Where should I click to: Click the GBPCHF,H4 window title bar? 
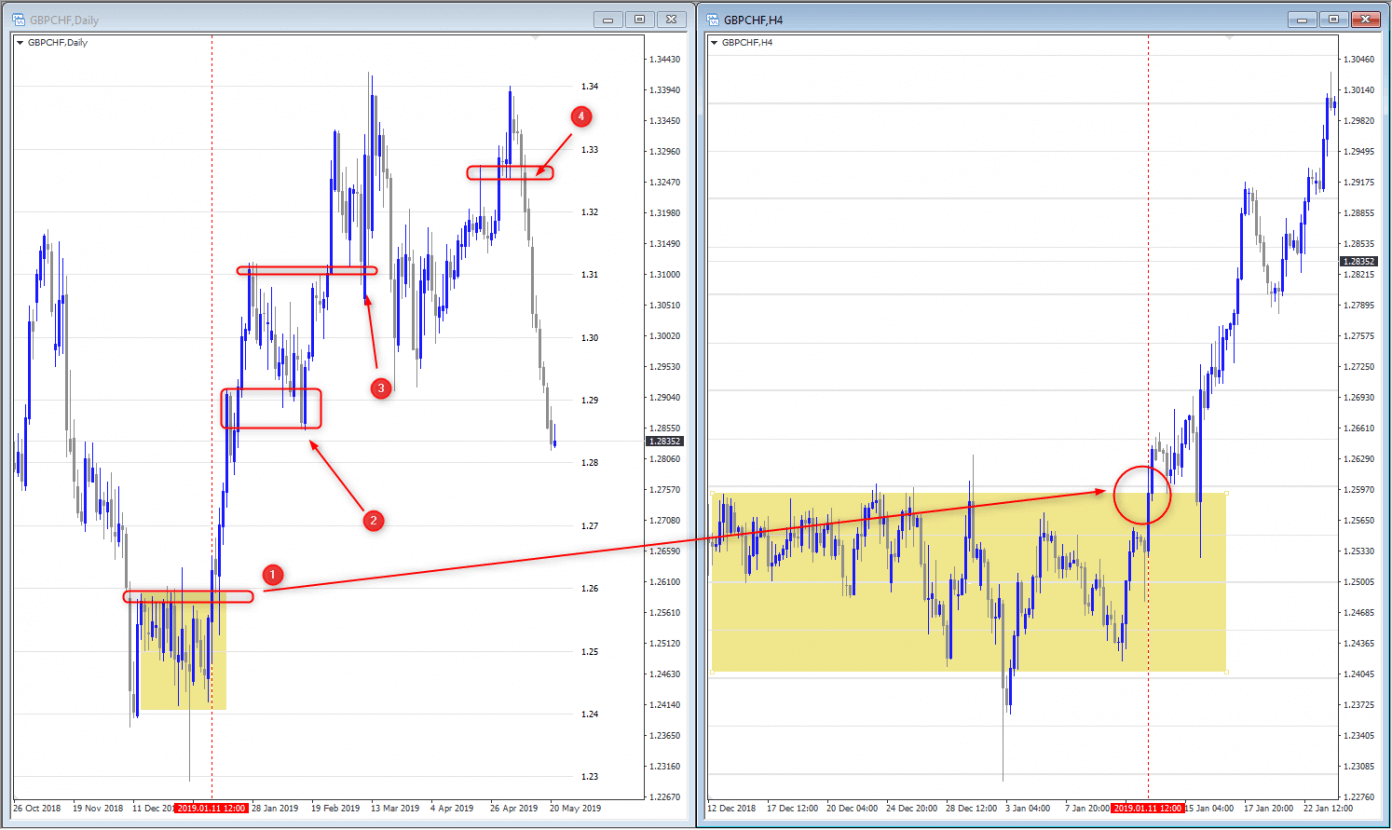pos(1000,19)
